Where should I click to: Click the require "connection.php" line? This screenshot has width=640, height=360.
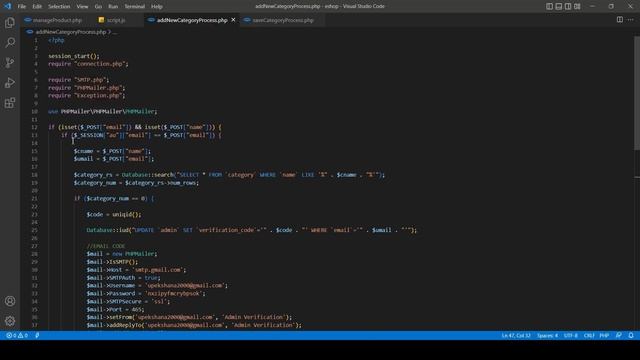click(x=88, y=64)
